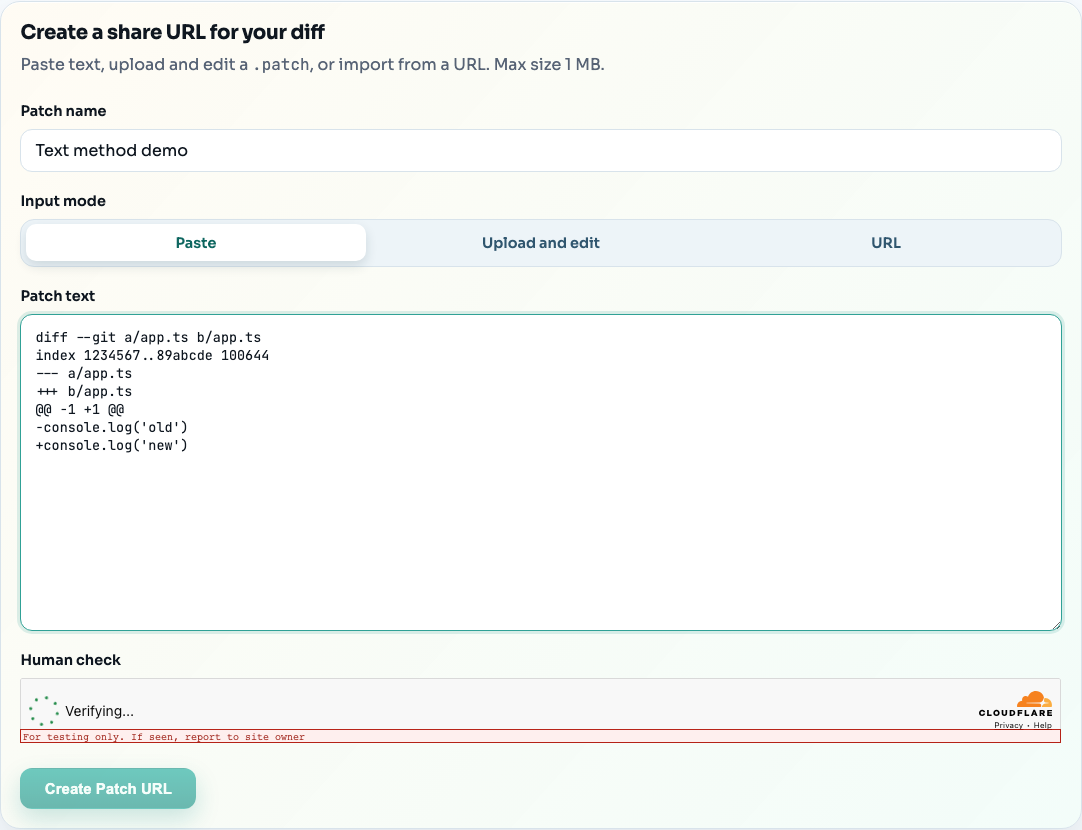Click inside the Patch name field
Image resolution: width=1082 pixels, height=830 pixels.
pos(540,150)
